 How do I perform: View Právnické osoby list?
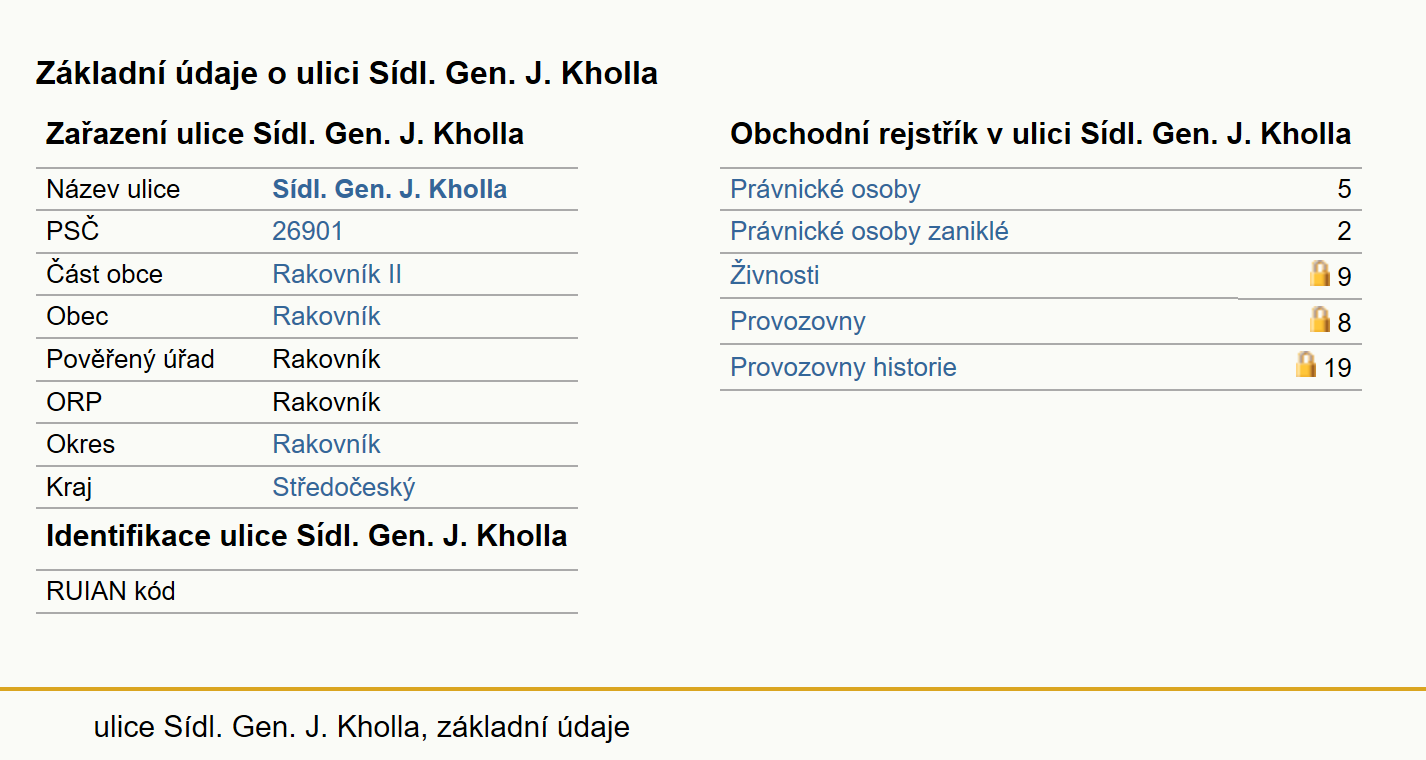pos(825,189)
